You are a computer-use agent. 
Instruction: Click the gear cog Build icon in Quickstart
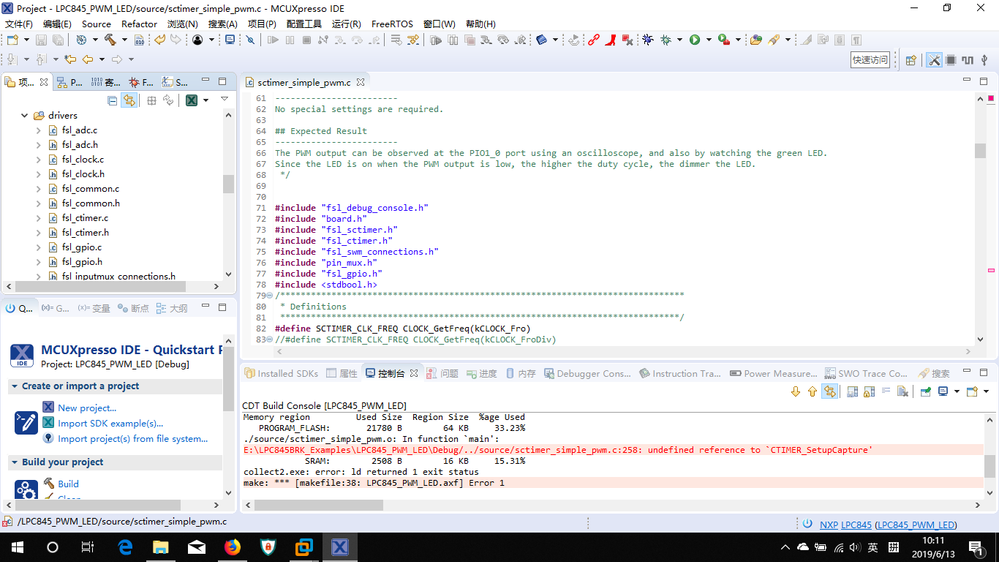tap(26, 489)
